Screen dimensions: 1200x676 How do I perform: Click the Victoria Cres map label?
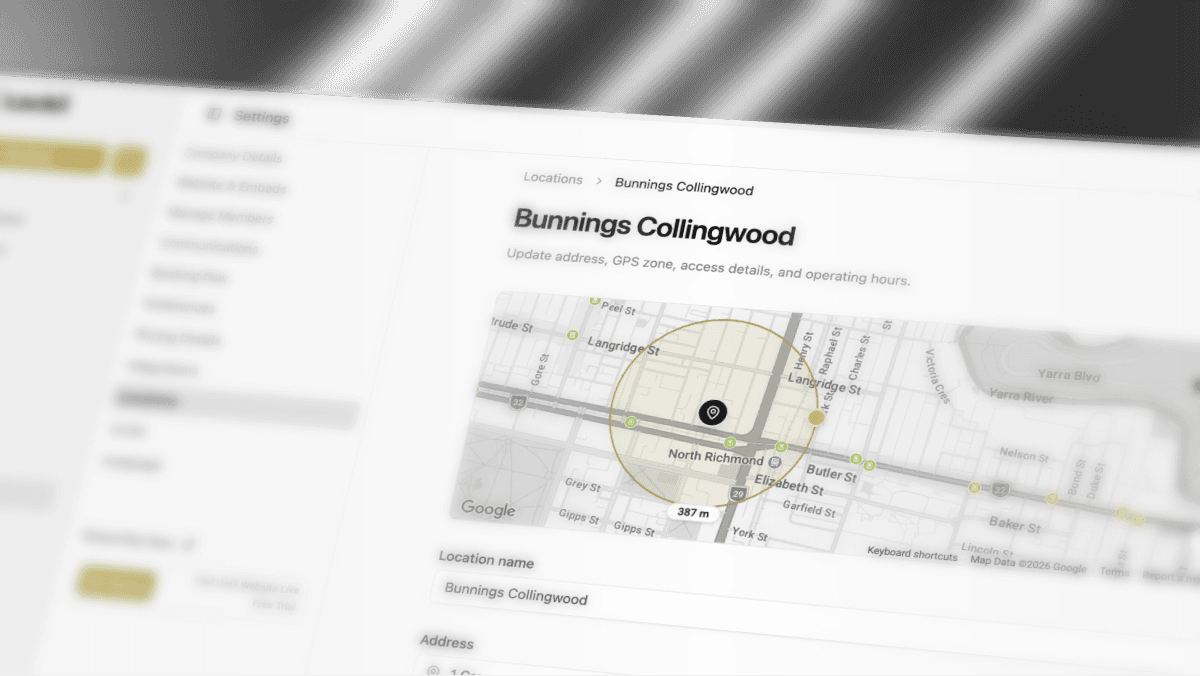coord(937,375)
